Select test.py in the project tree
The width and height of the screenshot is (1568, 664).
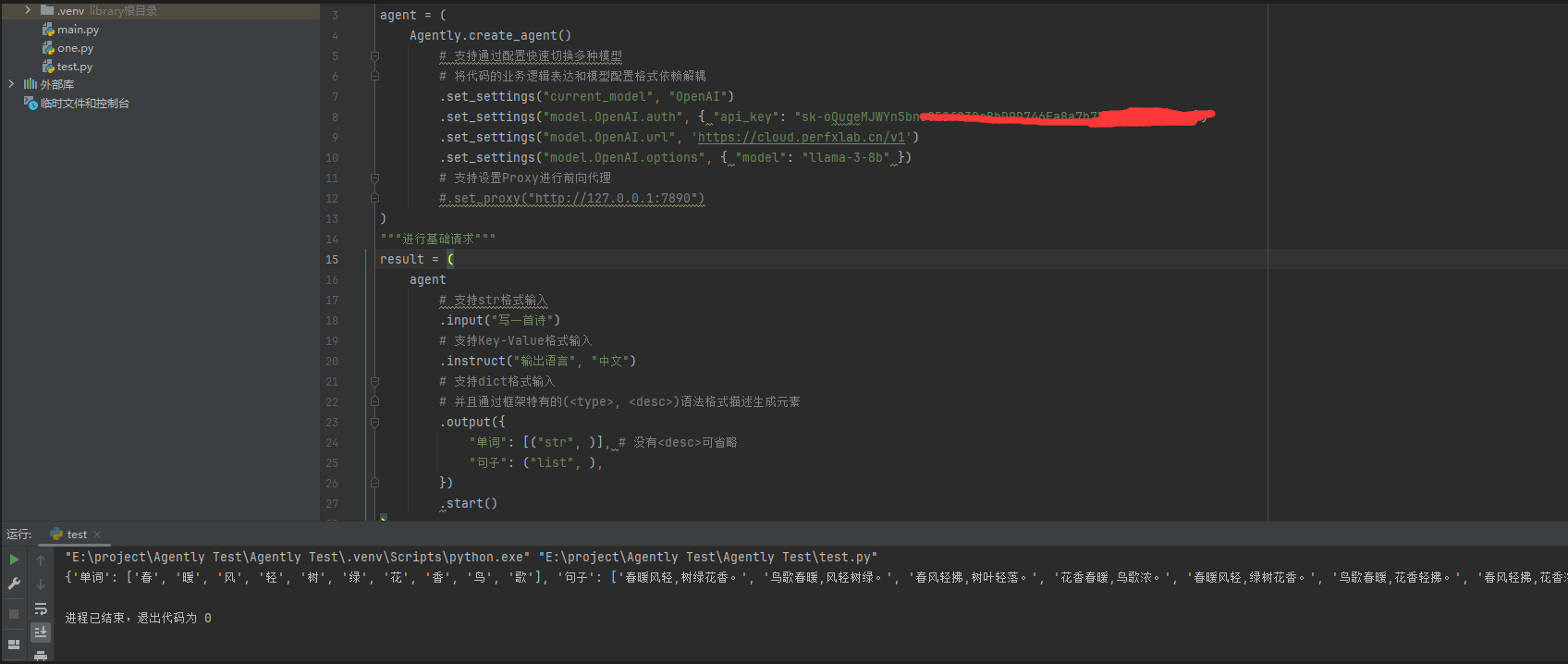74,67
